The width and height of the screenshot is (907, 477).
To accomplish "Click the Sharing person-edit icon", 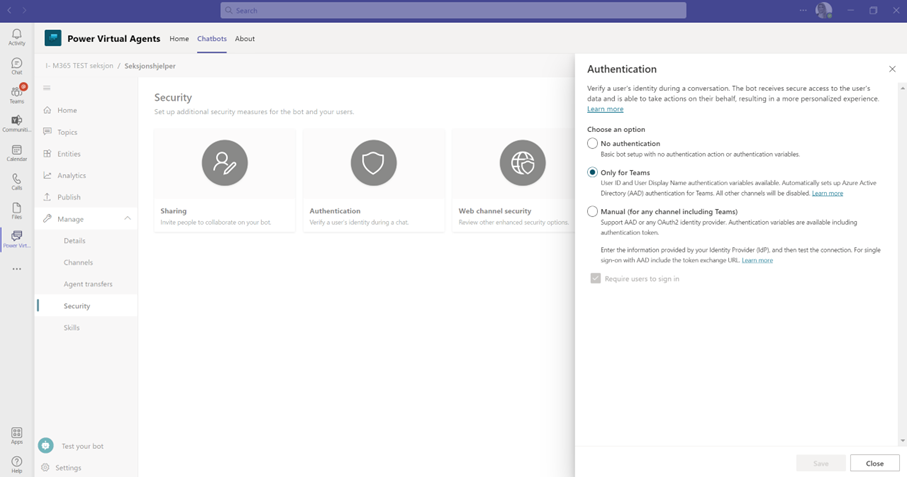I will (224, 162).
